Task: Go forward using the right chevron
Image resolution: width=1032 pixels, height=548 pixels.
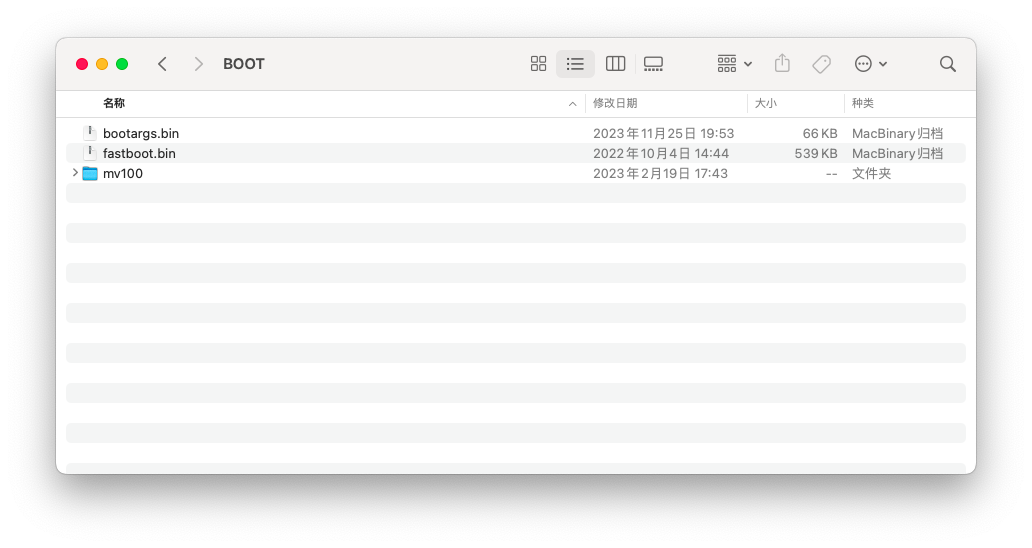Action: (x=198, y=64)
